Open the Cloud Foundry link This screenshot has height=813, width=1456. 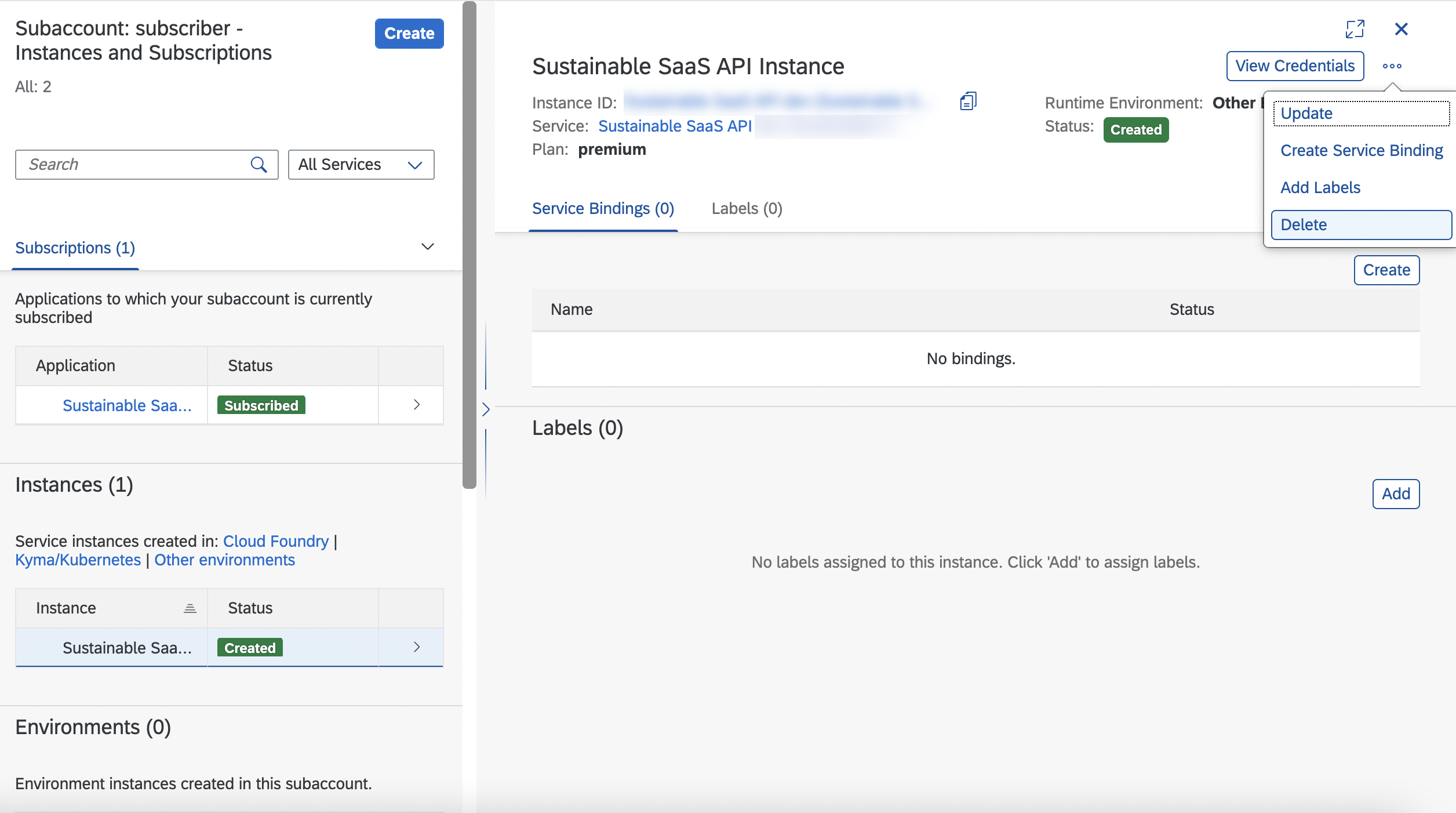click(x=276, y=541)
